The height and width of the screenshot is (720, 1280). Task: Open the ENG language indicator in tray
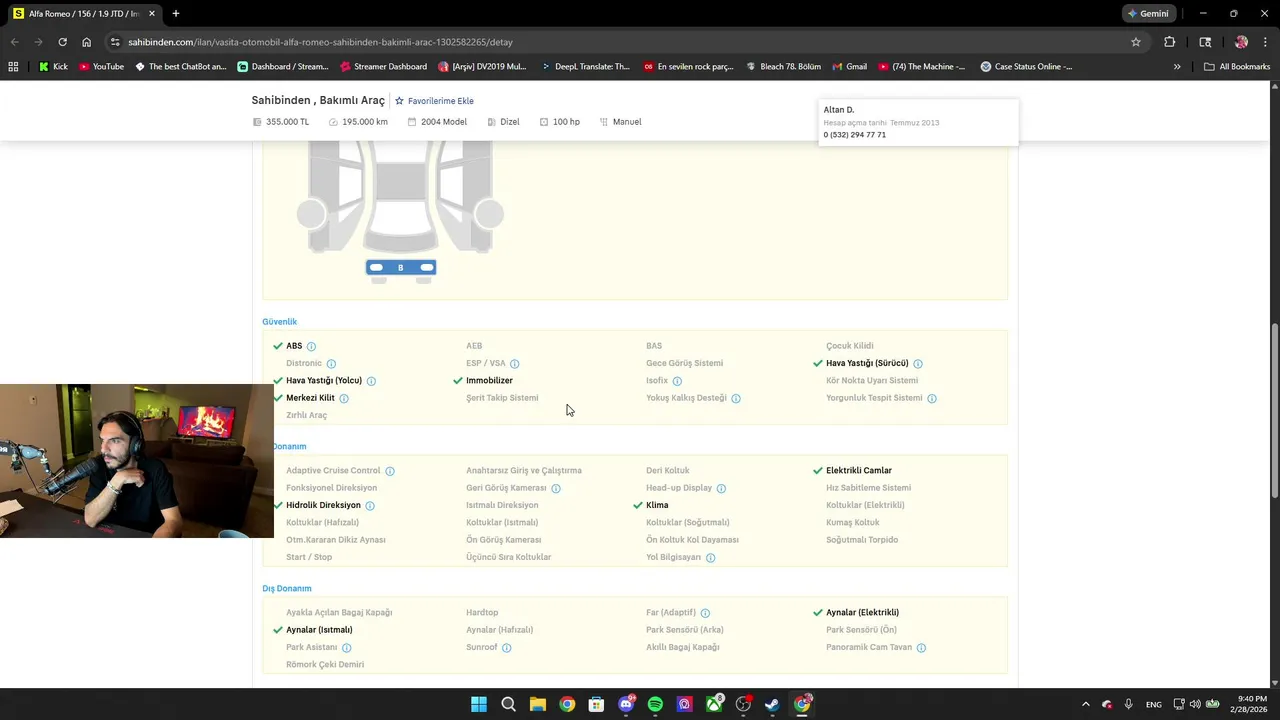click(x=1153, y=705)
